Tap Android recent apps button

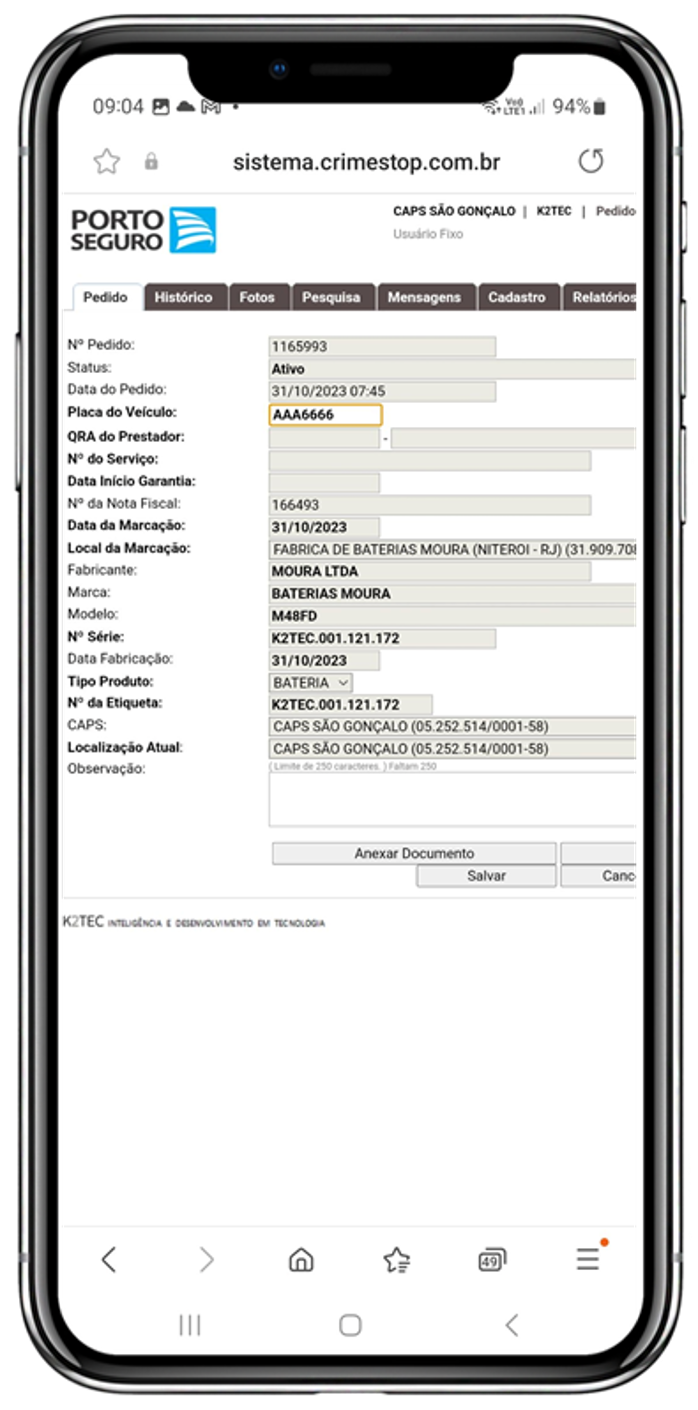click(189, 1325)
